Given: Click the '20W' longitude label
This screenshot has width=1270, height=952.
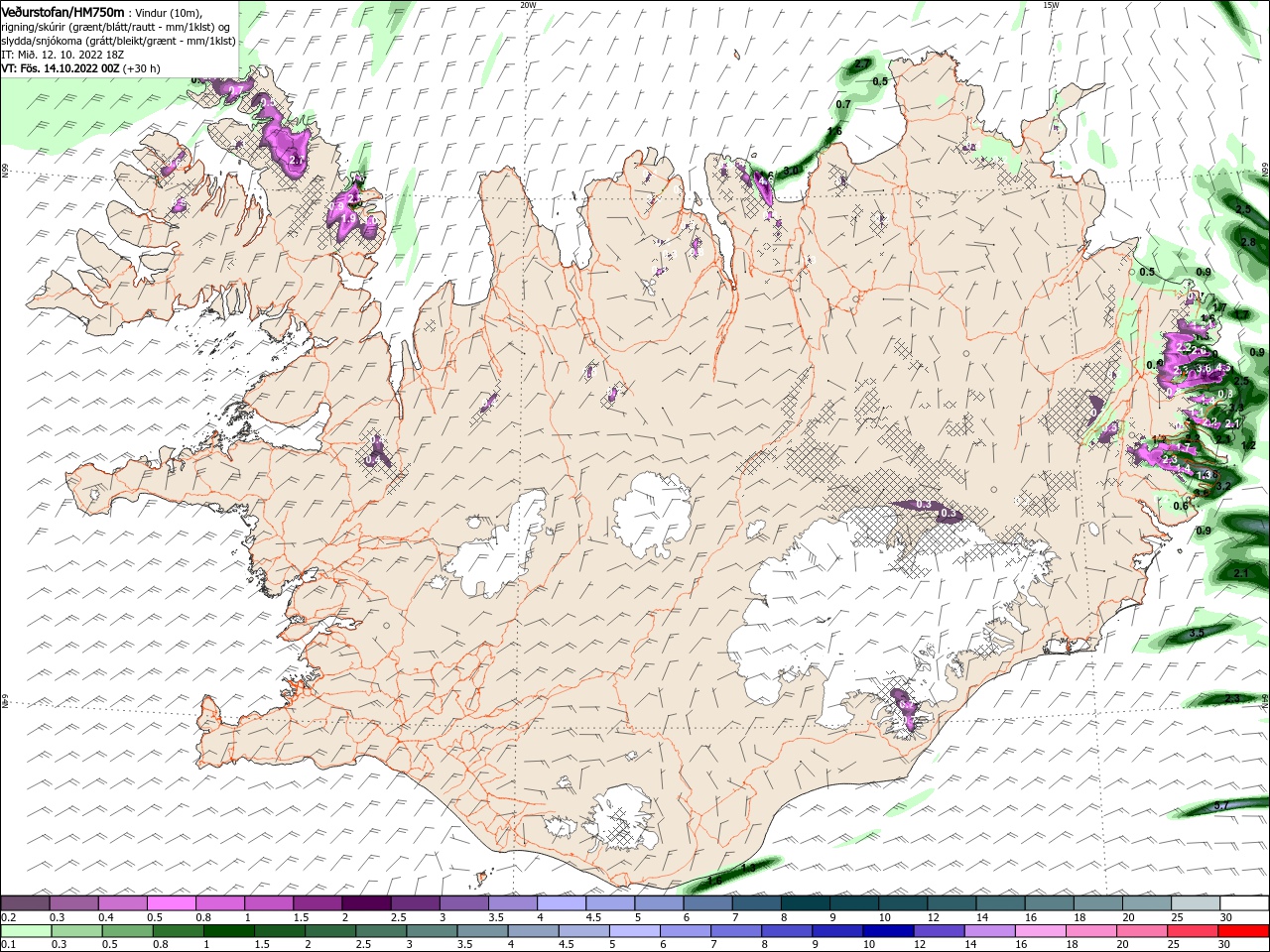Looking at the screenshot, I should [528, 5].
